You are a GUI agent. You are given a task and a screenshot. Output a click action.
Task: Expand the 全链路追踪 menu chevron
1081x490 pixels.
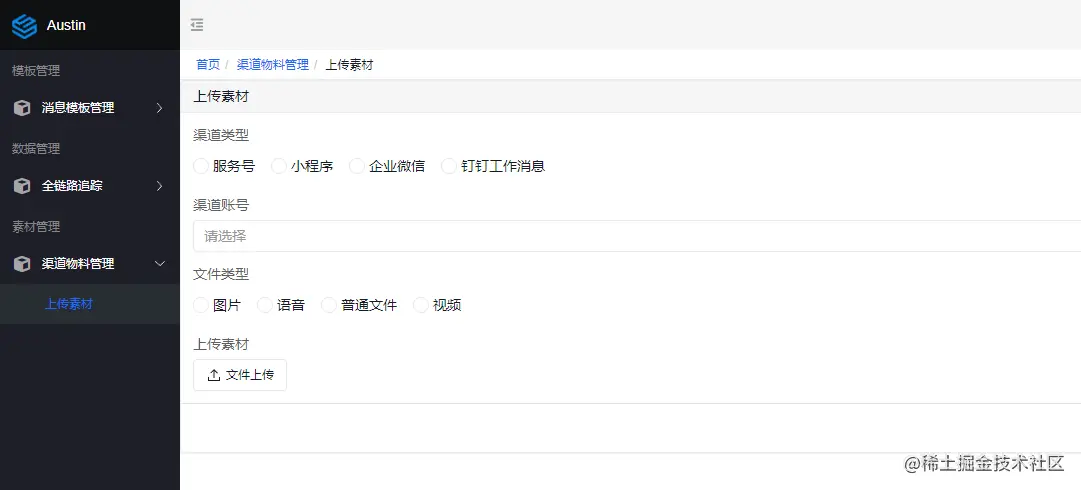(x=159, y=186)
